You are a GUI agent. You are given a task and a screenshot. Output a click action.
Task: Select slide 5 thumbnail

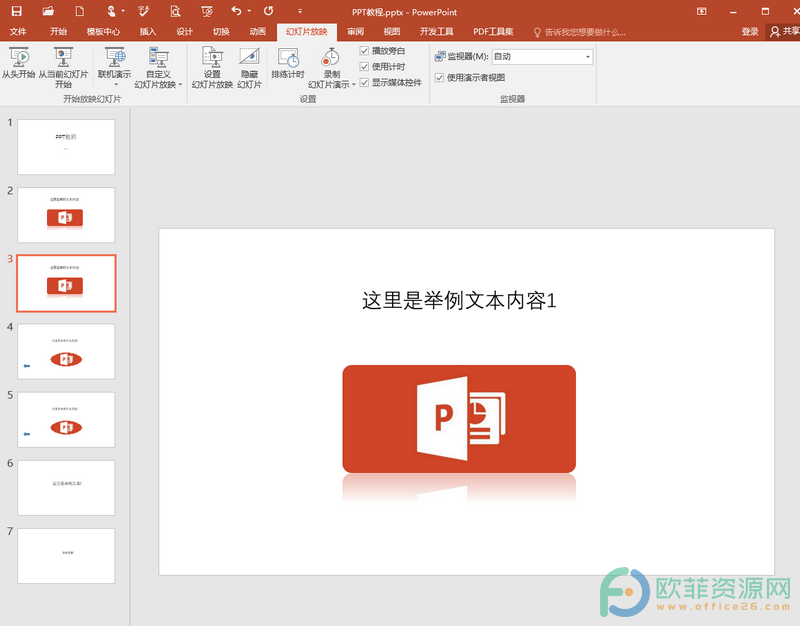[66, 419]
